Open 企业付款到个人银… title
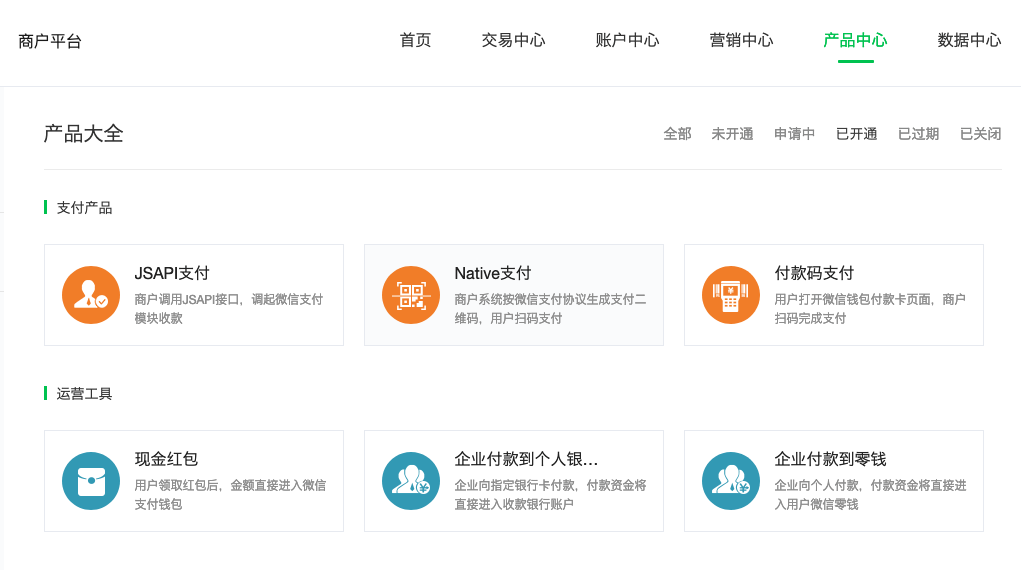Screen dimensions: 1021x570 pyautogui.click(x=526, y=459)
